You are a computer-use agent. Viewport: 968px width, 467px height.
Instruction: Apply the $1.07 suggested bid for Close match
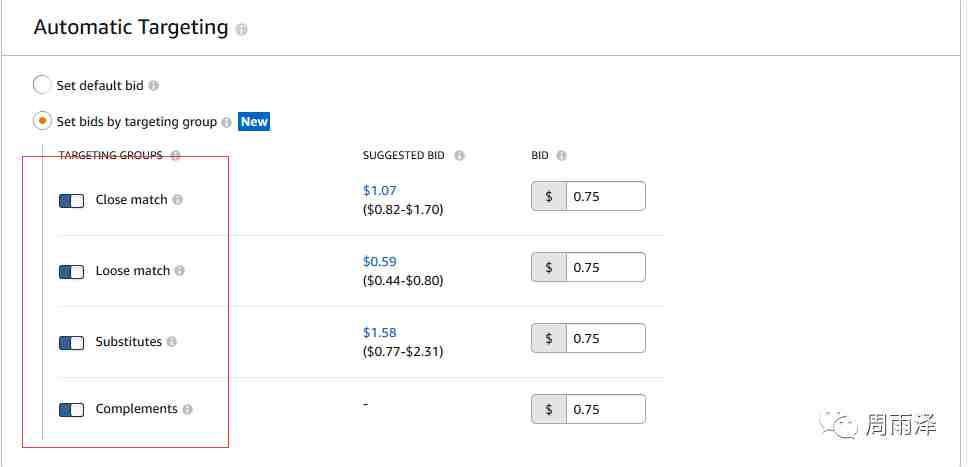click(380, 190)
